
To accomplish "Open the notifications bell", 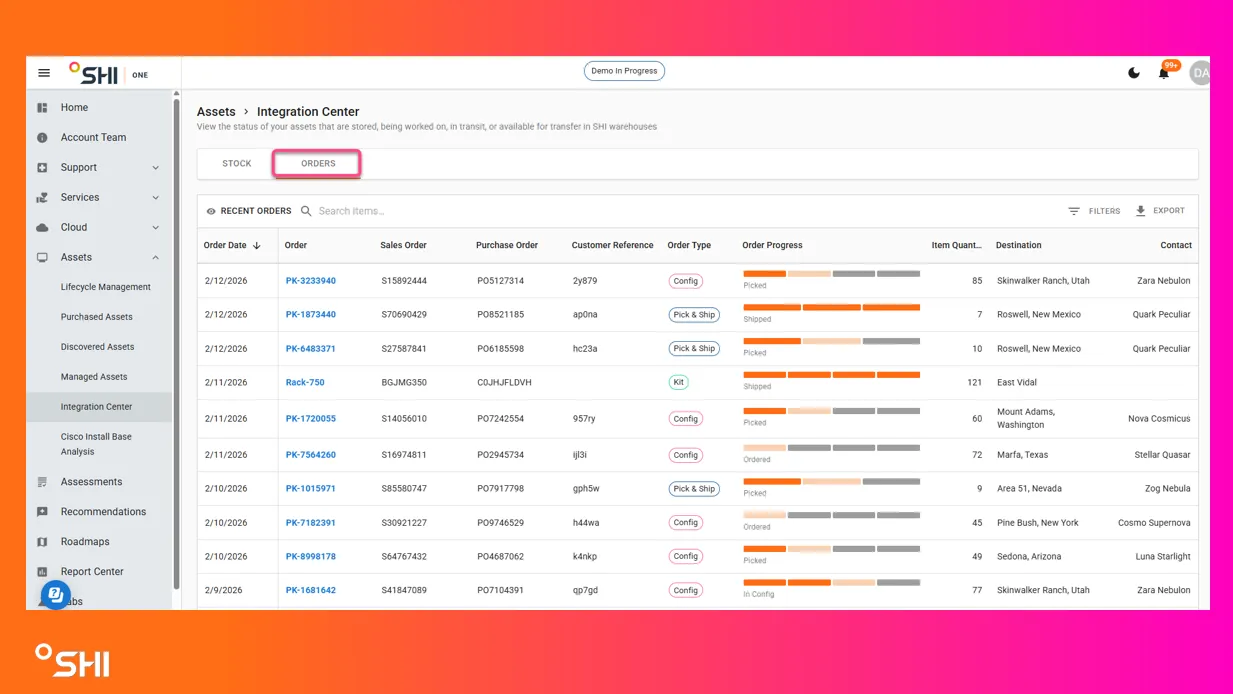I will (1164, 73).
